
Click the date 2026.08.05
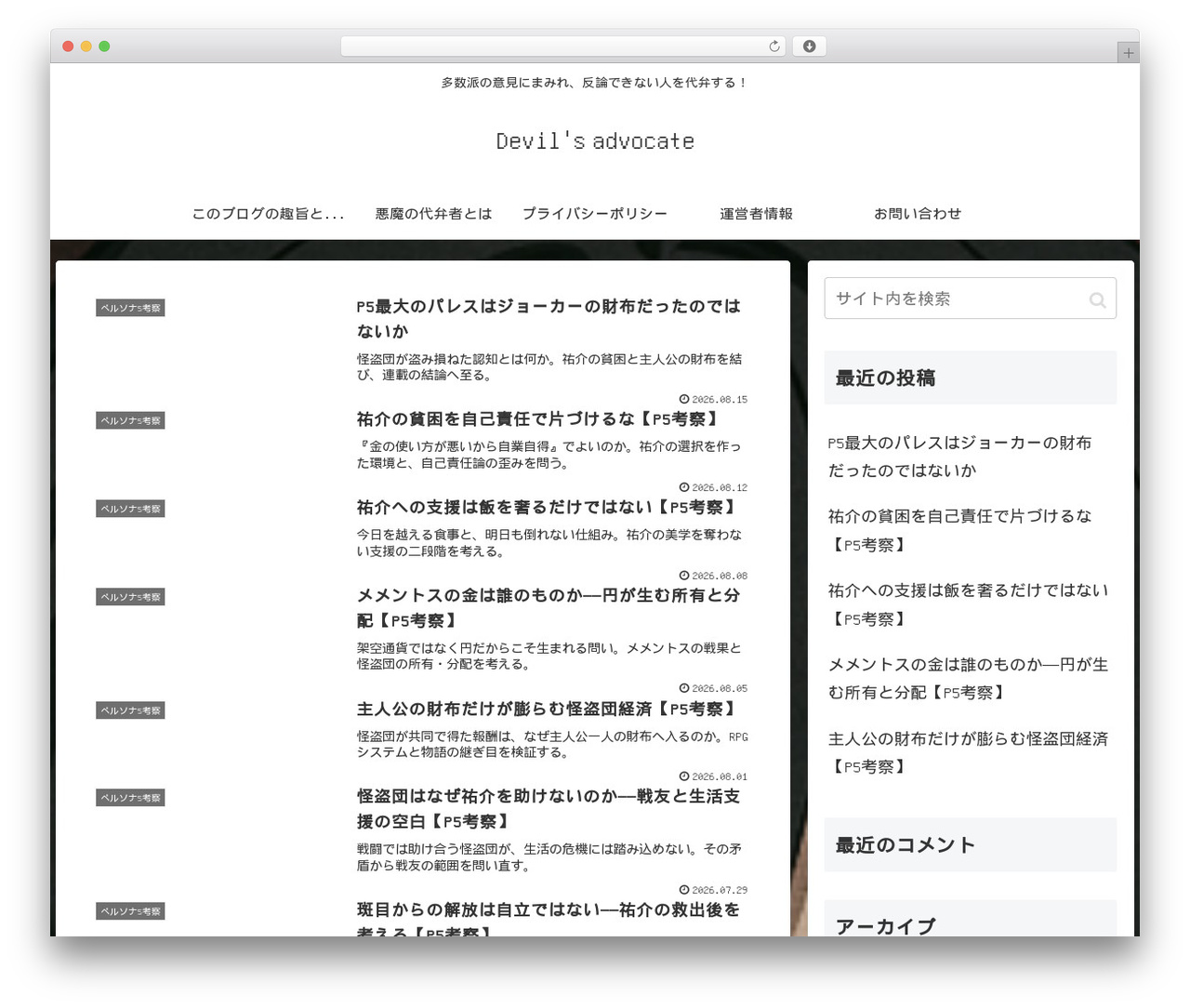(x=713, y=689)
